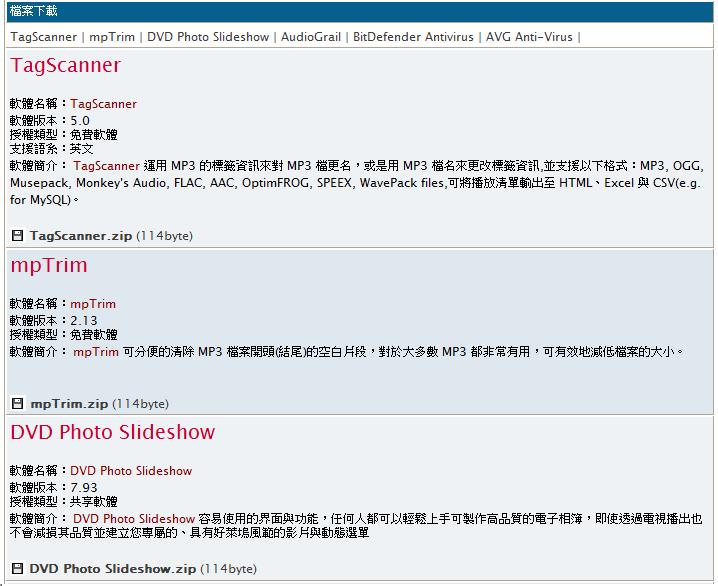Open mpTrim link in the 軟體名稱 row
718x586 pixels.
point(93,304)
